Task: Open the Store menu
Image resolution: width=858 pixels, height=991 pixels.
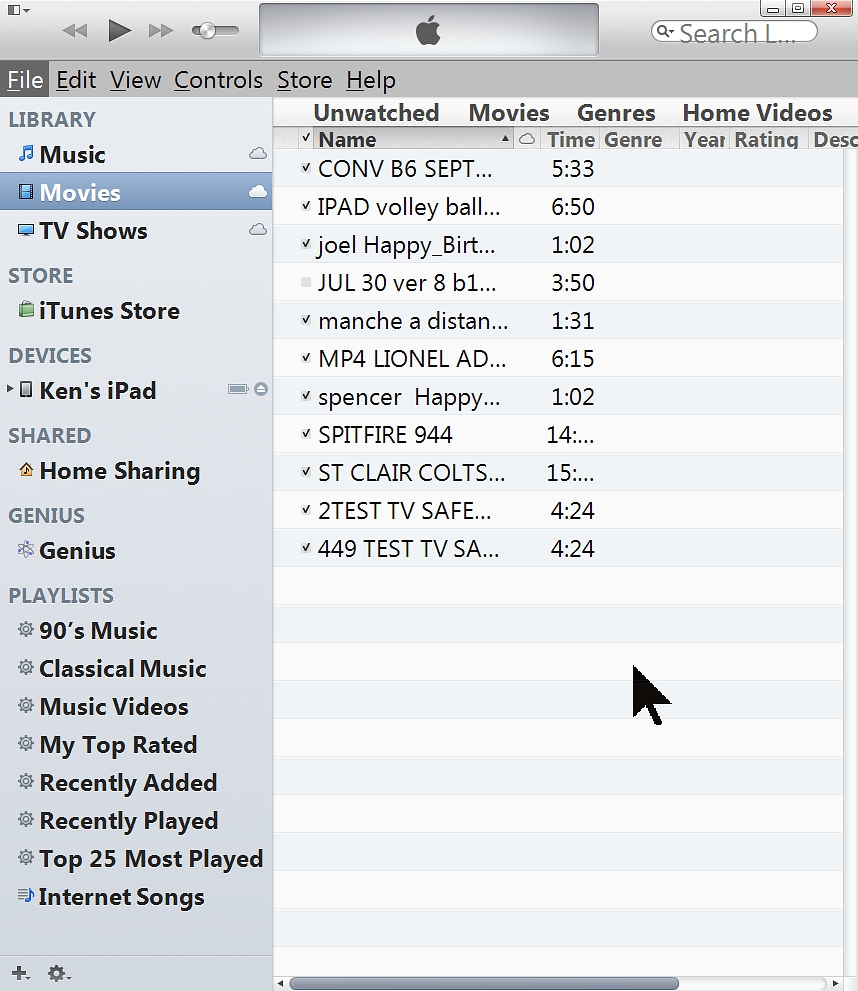Action: [x=305, y=80]
